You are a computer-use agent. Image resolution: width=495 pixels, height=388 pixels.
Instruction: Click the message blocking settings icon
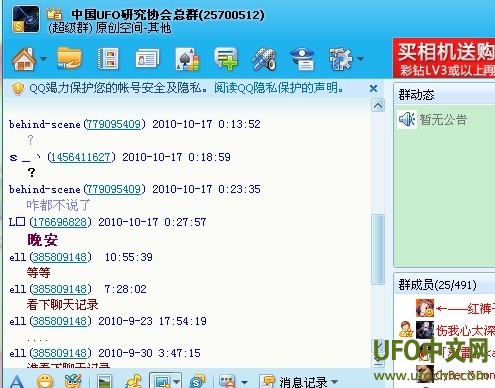pyautogui.click(x=228, y=382)
